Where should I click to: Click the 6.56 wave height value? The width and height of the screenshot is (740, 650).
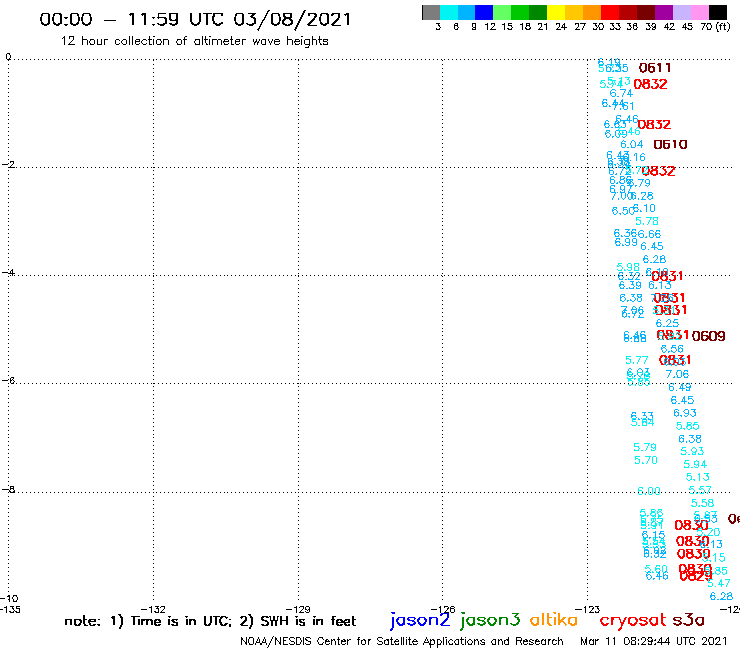[x=672, y=349]
